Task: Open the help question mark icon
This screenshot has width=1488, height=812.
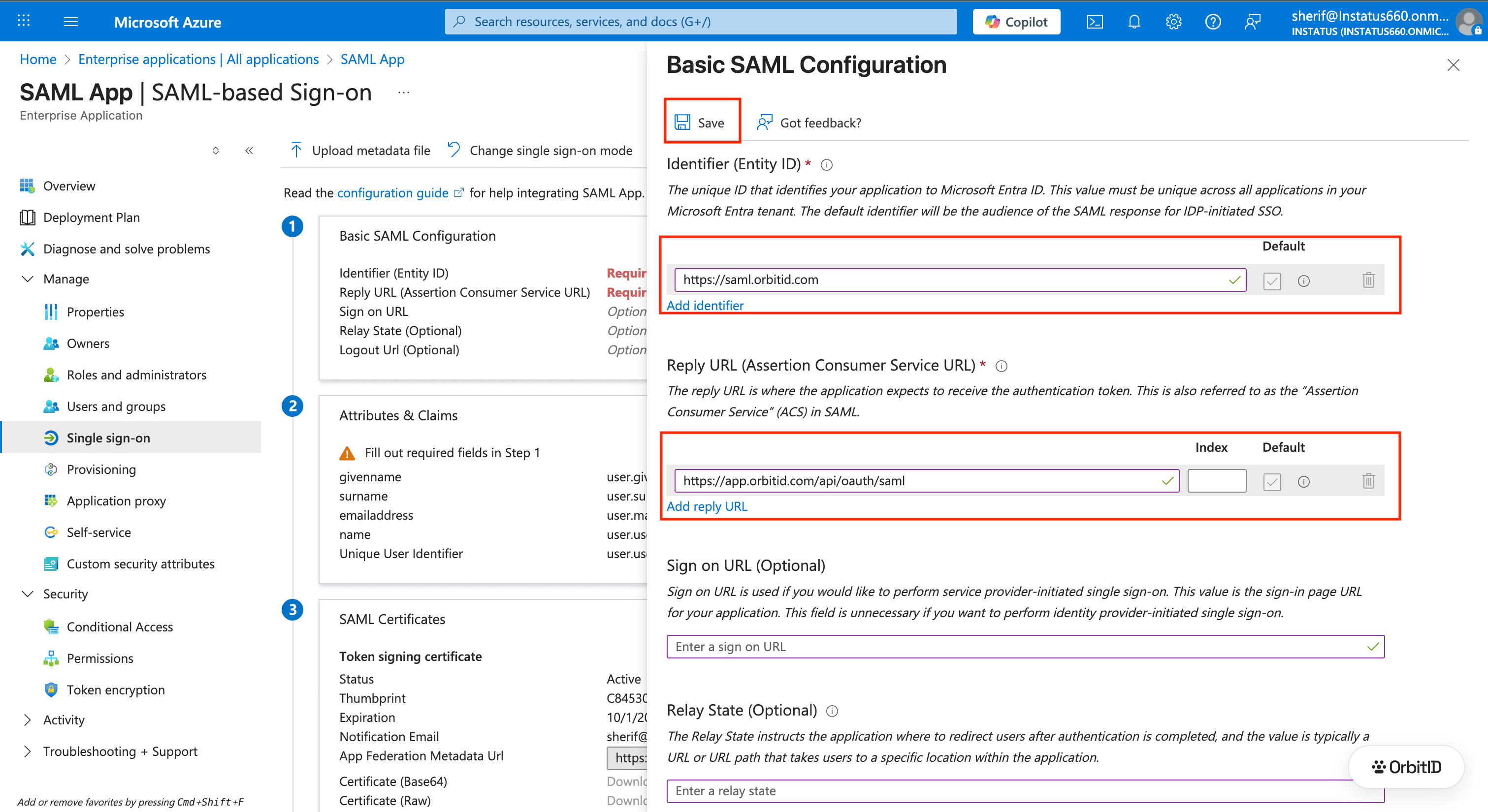Action: [1213, 22]
